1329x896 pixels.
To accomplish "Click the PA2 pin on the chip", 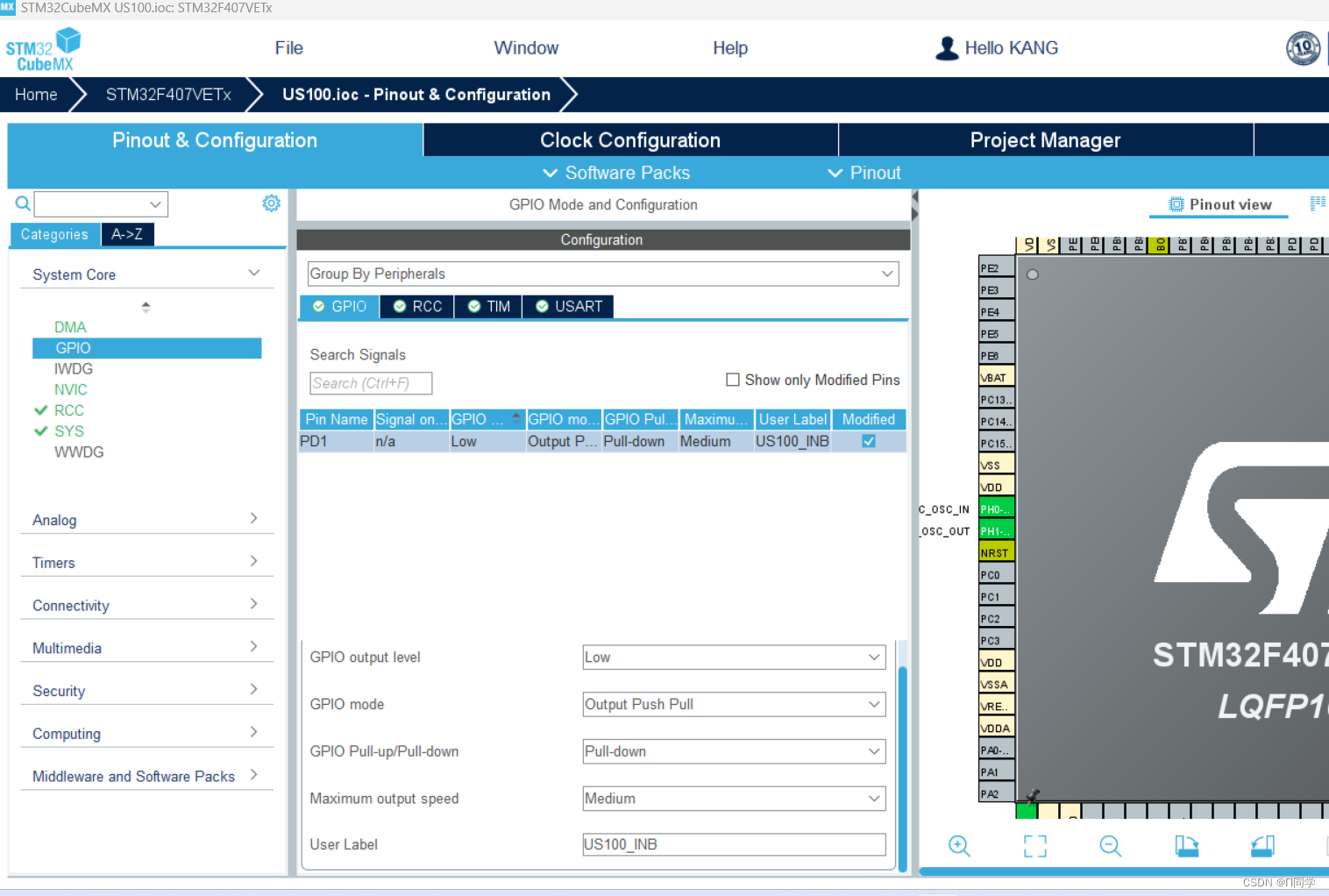I will point(997,794).
